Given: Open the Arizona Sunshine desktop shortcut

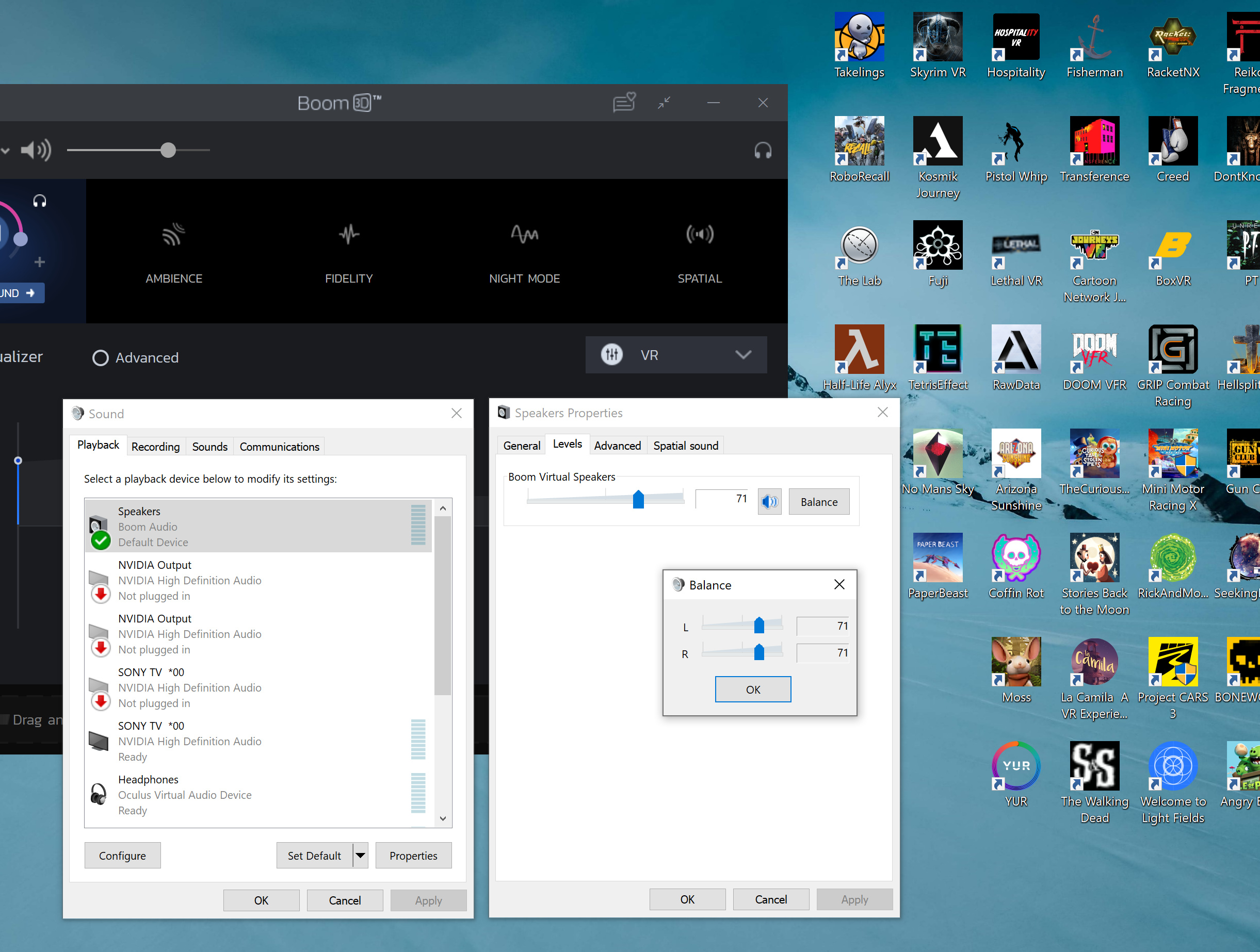Looking at the screenshot, I should (x=1015, y=470).
